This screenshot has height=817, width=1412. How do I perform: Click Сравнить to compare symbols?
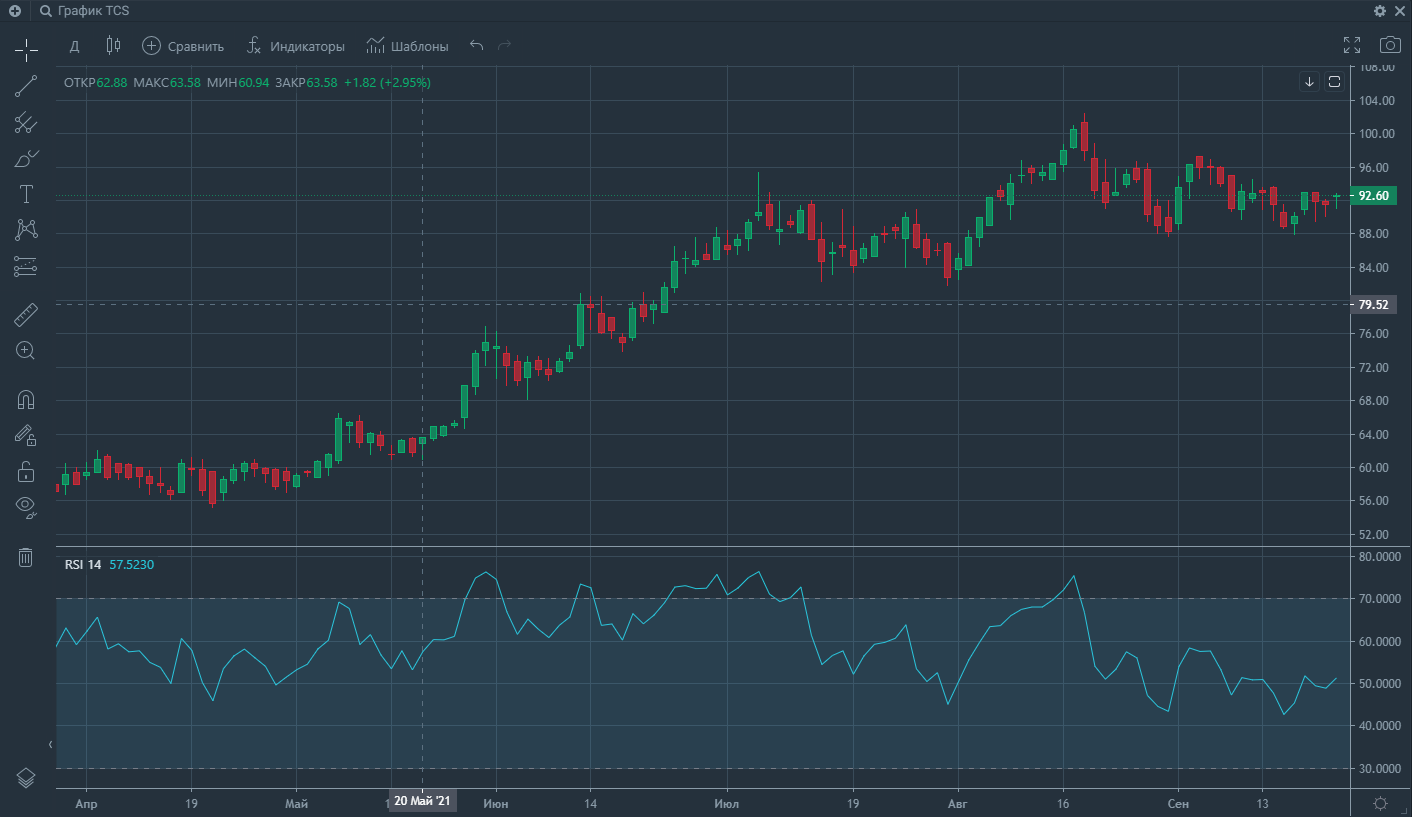point(183,46)
